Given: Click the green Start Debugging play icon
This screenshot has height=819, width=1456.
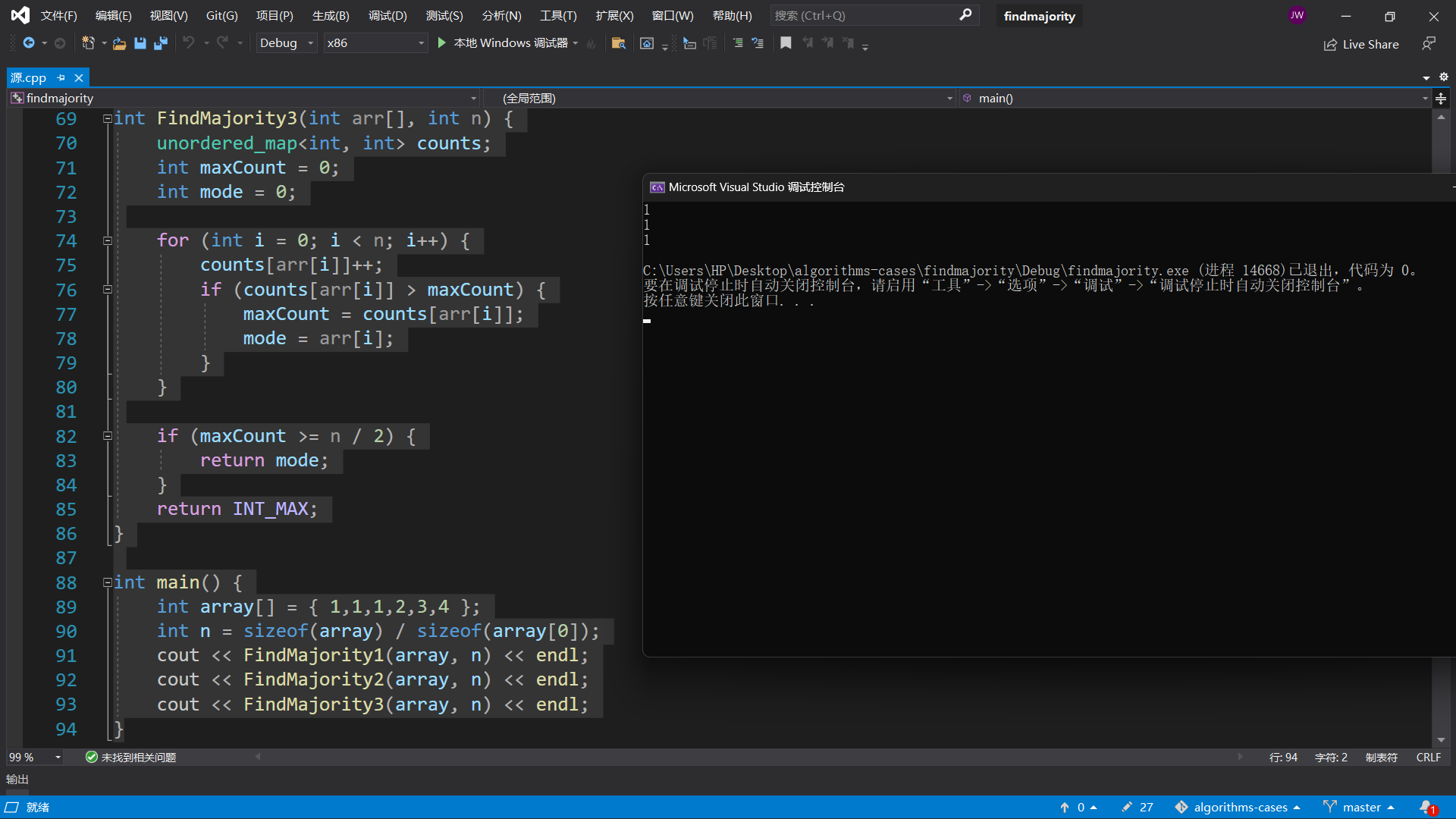Looking at the screenshot, I should coord(442,43).
